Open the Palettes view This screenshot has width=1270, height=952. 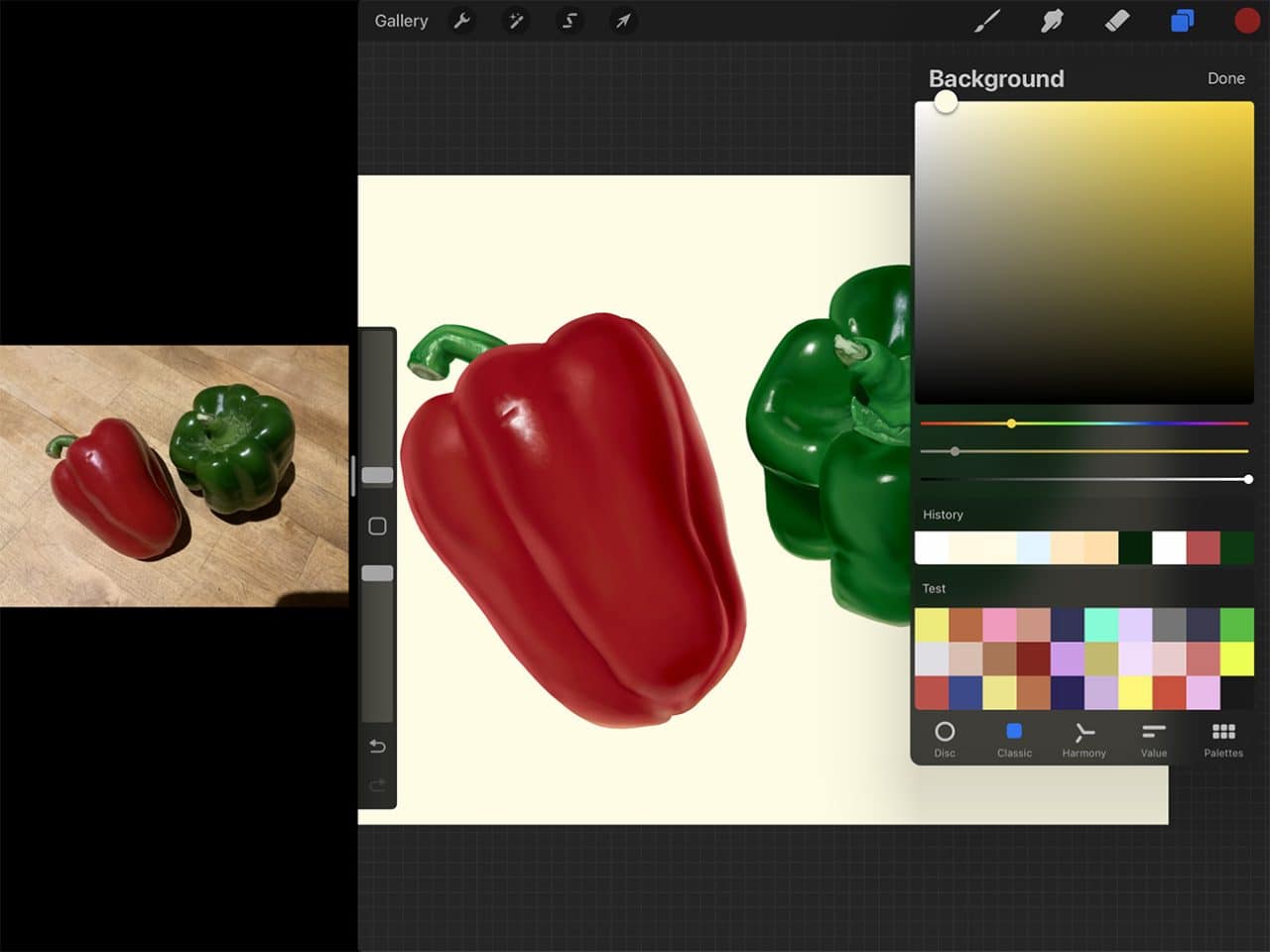click(x=1222, y=739)
